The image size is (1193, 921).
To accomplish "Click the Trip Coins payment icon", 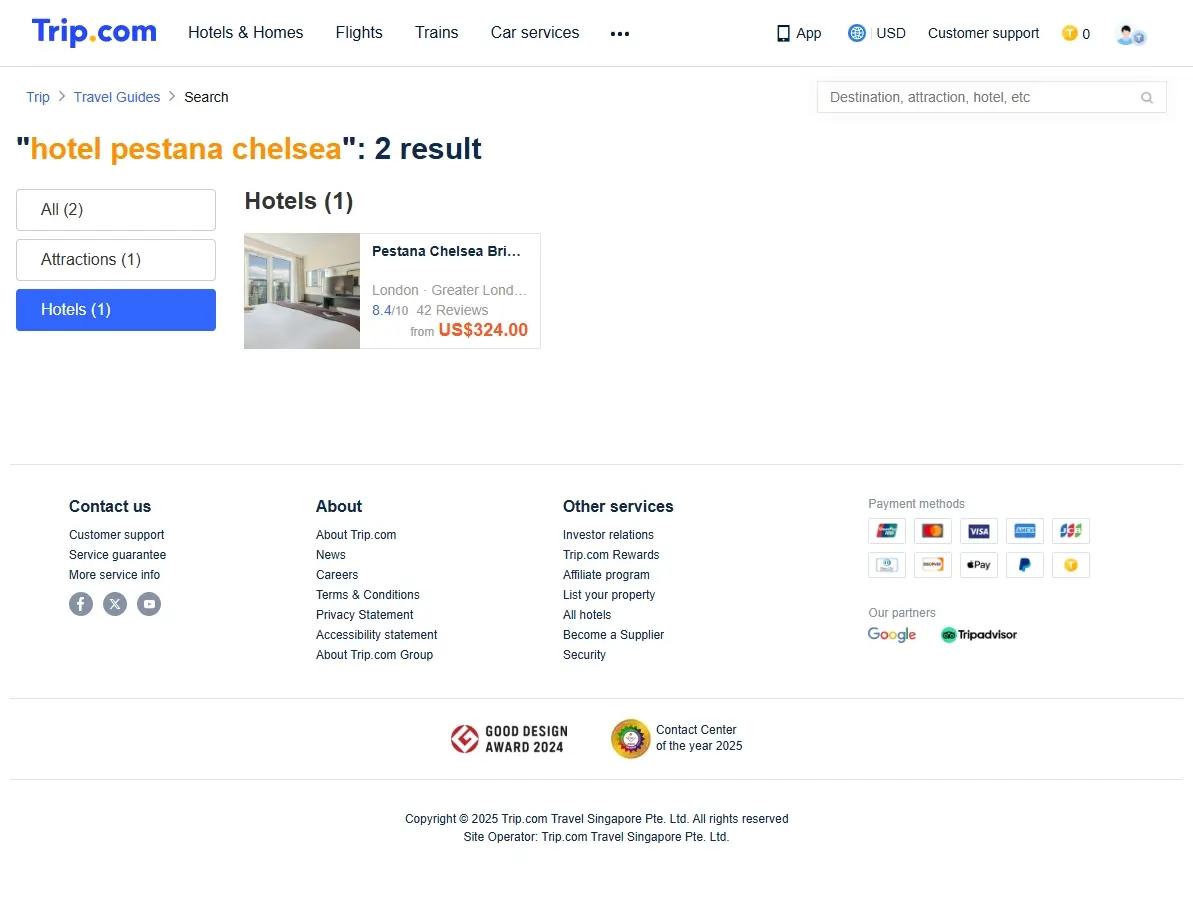I will 1071,565.
